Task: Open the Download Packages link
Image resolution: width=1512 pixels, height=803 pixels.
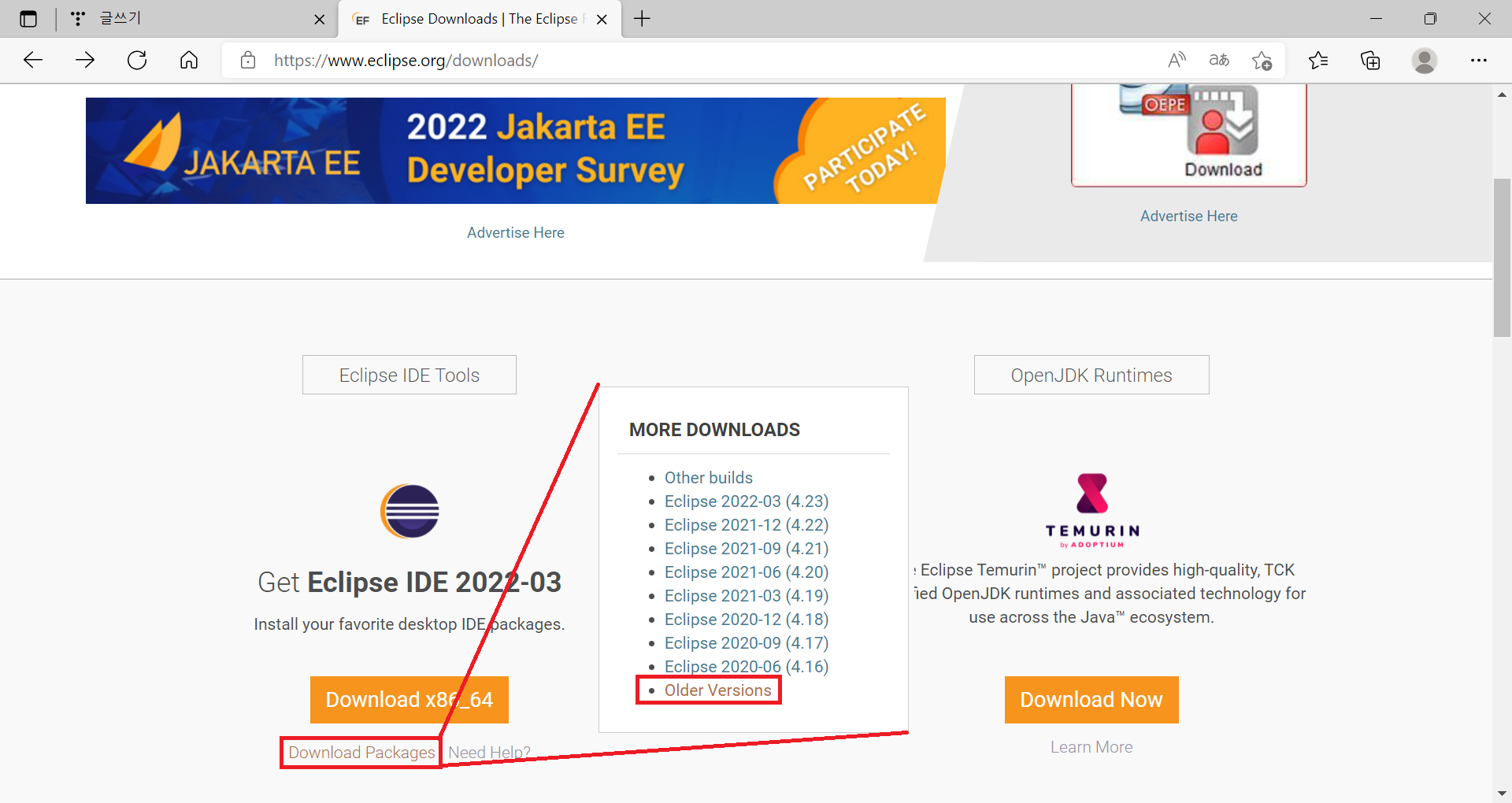Action: [x=361, y=753]
